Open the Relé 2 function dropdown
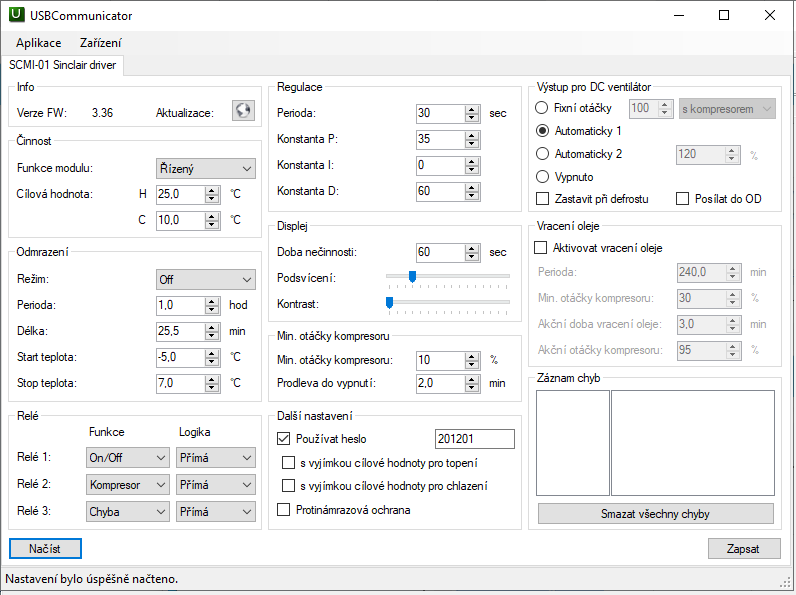Image resolution: width=796 pixels, height=595 pixels. [x=128, y=484]
